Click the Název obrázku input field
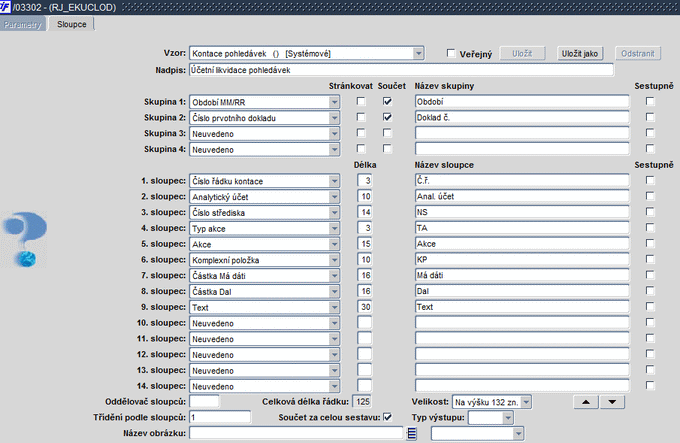Image resolution: width=680 pixels, height=443 pixels. point(296,433)
